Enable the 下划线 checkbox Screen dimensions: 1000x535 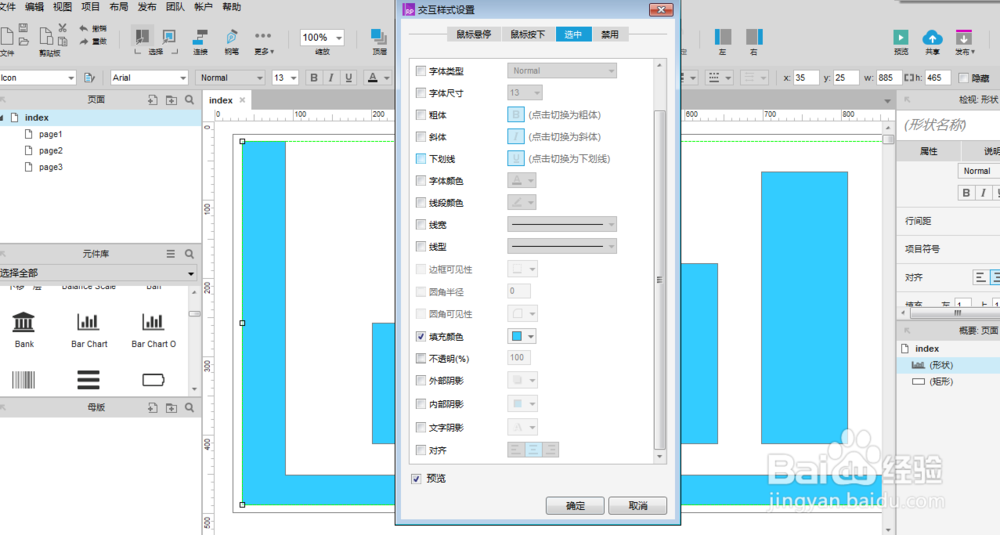coord(420,159)
